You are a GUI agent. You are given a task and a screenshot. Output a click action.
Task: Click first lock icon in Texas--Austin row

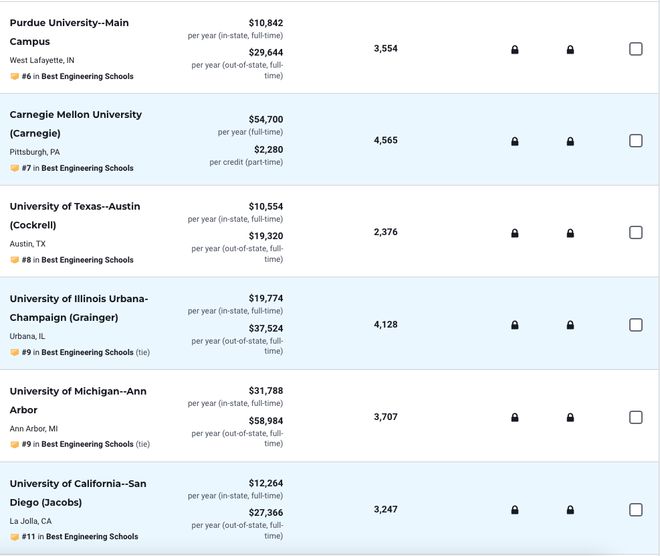(x=514, y=233)
